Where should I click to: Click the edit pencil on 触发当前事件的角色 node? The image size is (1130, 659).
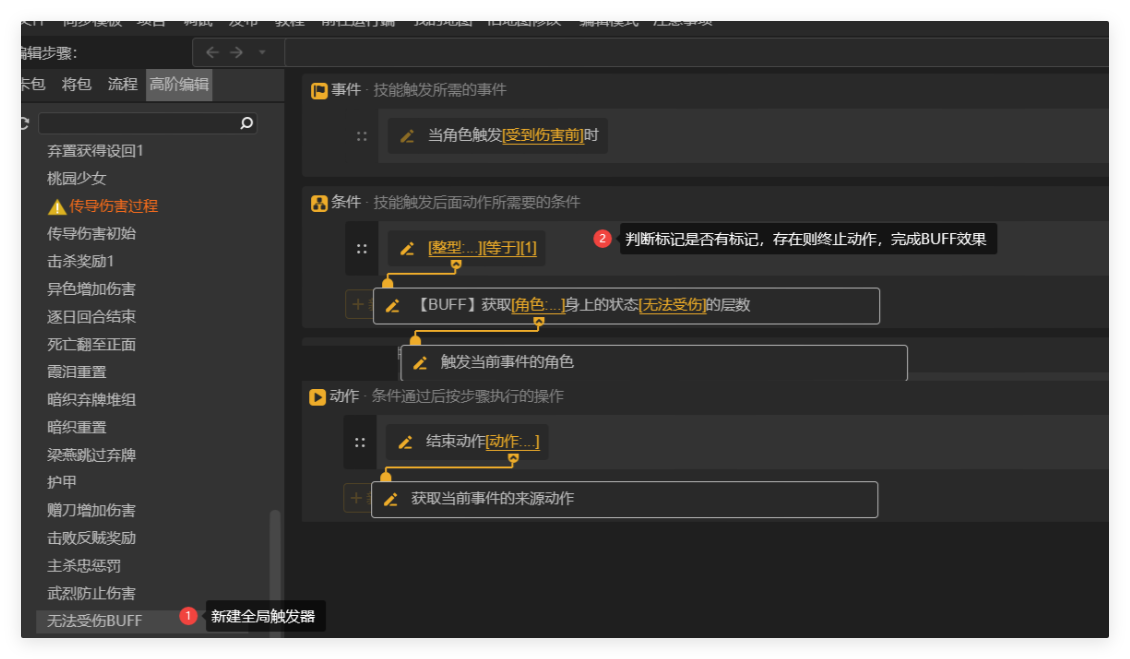click(420, 363)
